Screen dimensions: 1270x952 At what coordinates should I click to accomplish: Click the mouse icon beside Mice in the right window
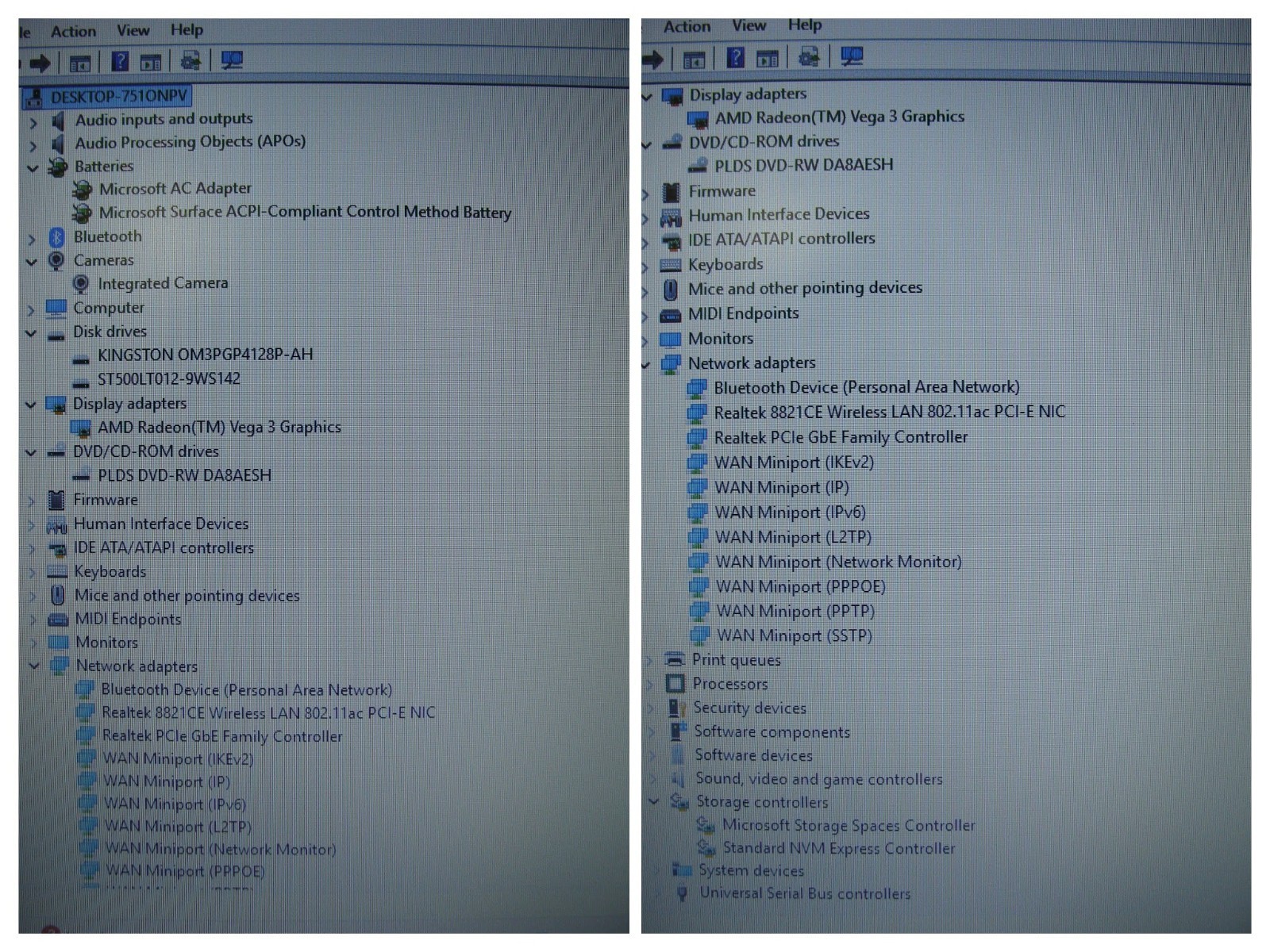[x=671, y=289]
